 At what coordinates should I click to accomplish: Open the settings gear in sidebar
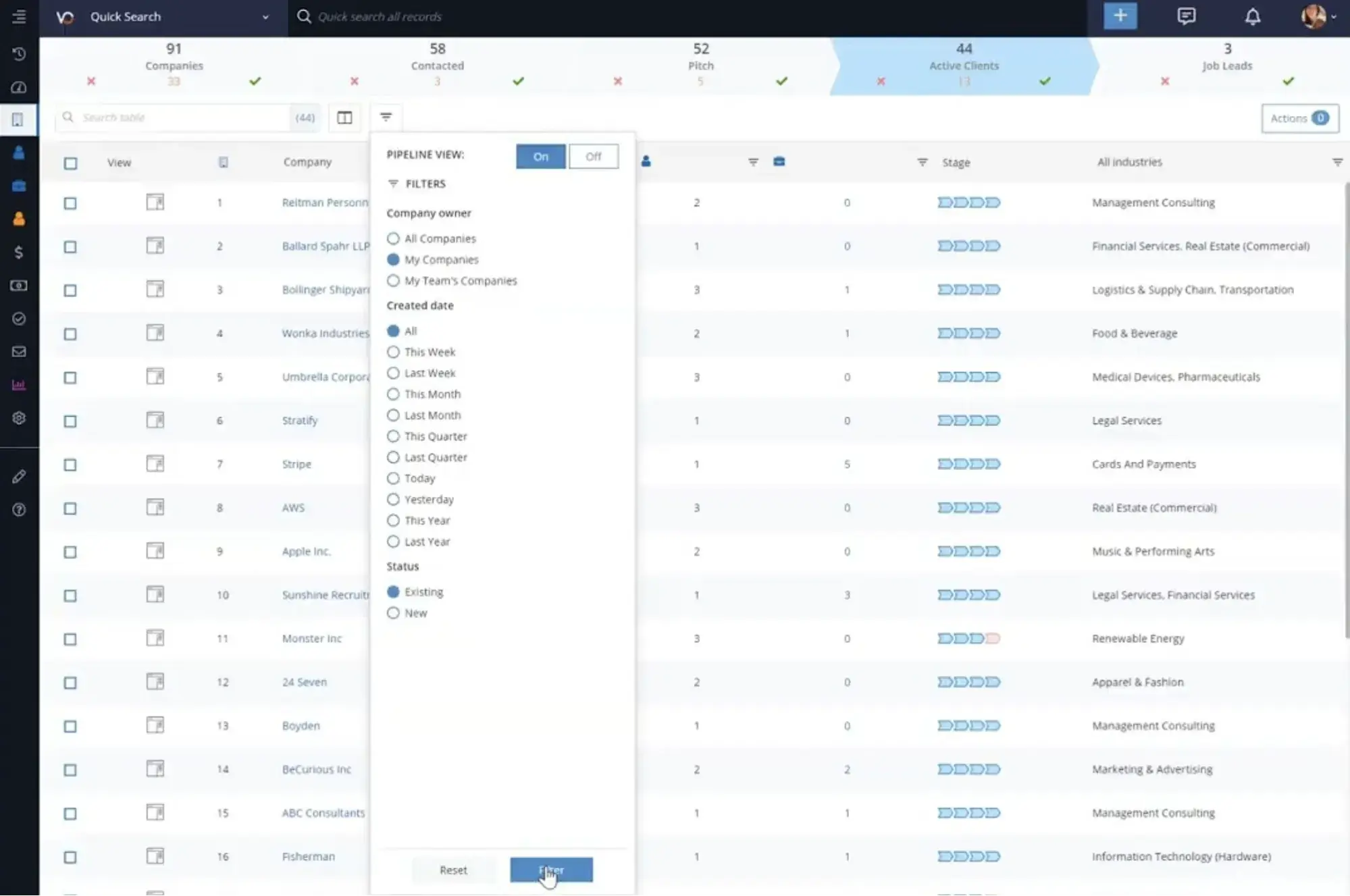[x=19, y=419]
